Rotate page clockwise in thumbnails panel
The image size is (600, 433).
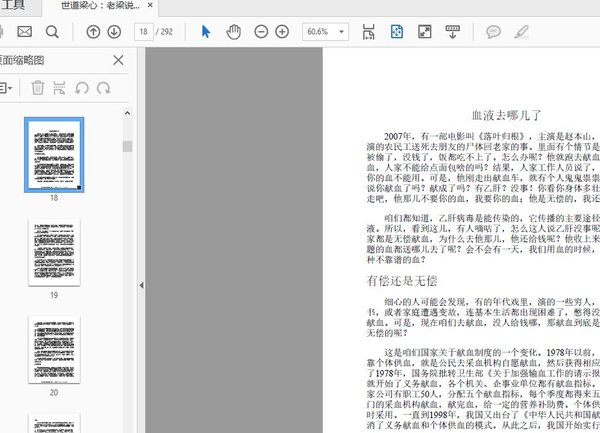(103, 88)
